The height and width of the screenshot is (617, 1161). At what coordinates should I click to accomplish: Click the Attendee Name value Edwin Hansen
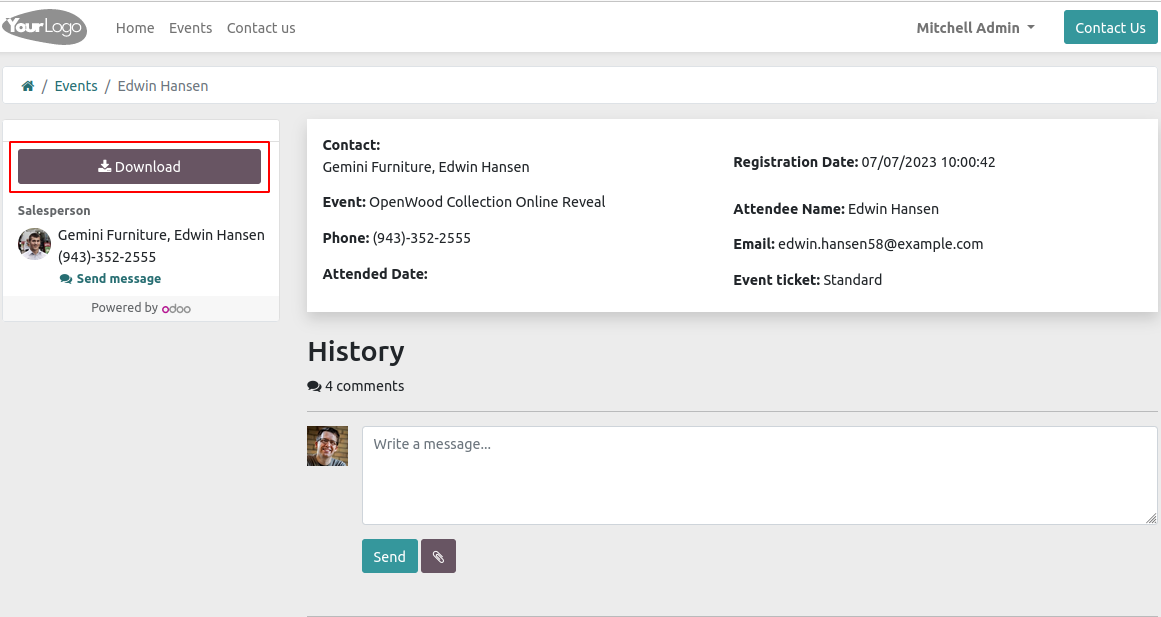pos(893,209)
